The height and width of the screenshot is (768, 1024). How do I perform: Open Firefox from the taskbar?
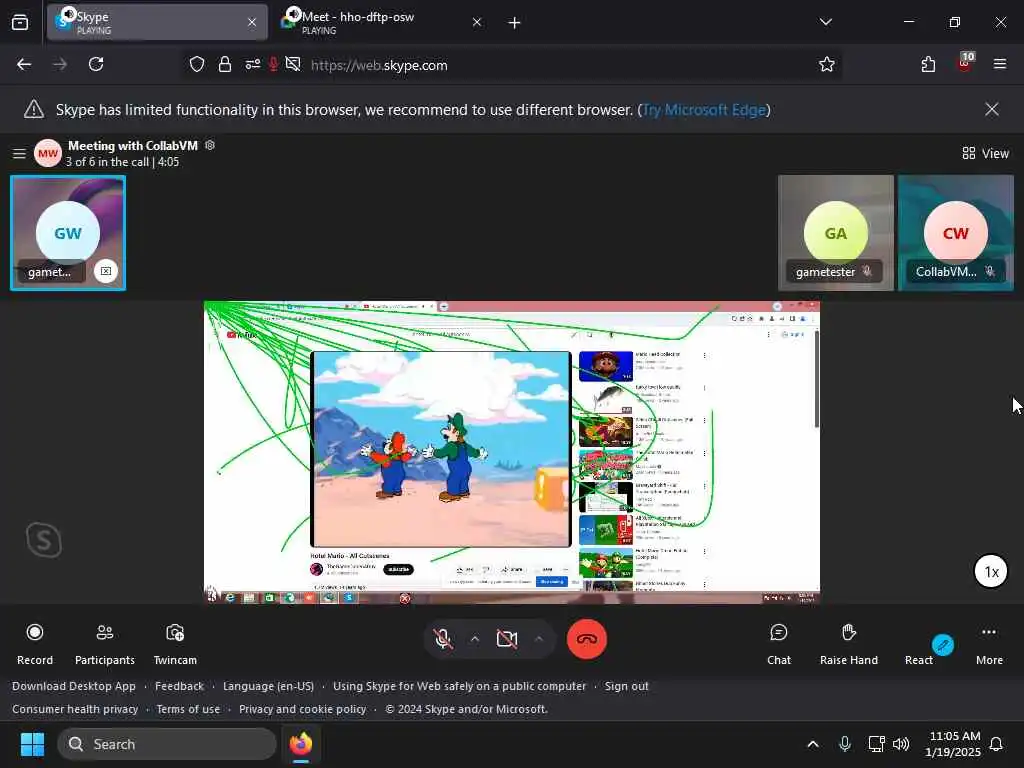point(301,744)
